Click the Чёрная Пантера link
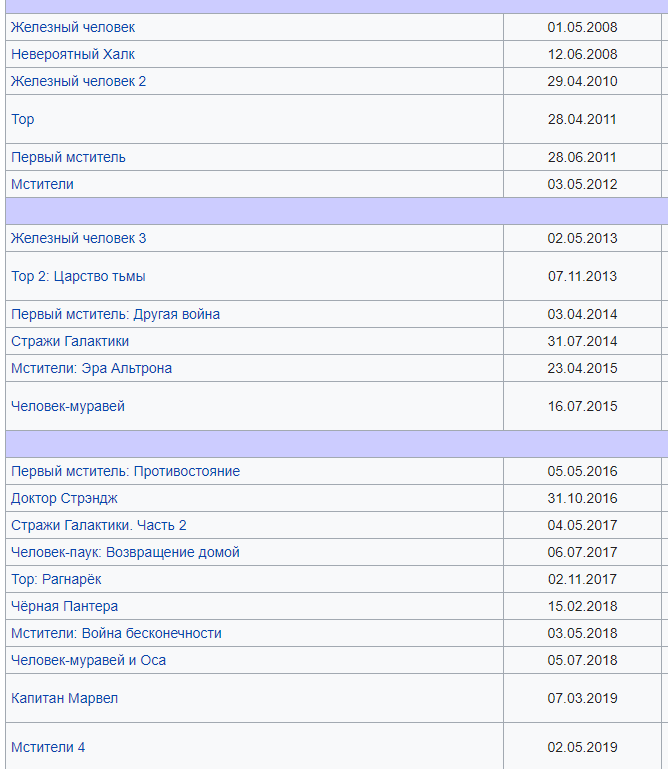 tap(64, 606)
